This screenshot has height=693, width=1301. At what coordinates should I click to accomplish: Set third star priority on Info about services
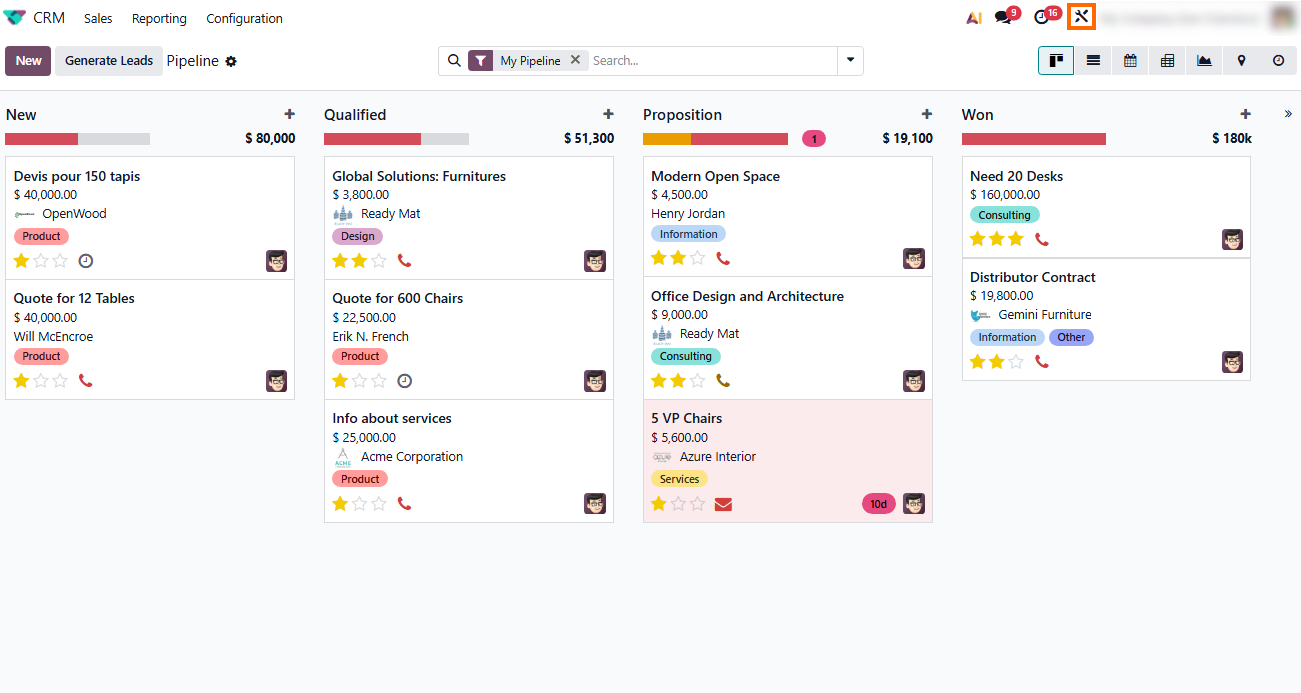(x=379, y=504)
